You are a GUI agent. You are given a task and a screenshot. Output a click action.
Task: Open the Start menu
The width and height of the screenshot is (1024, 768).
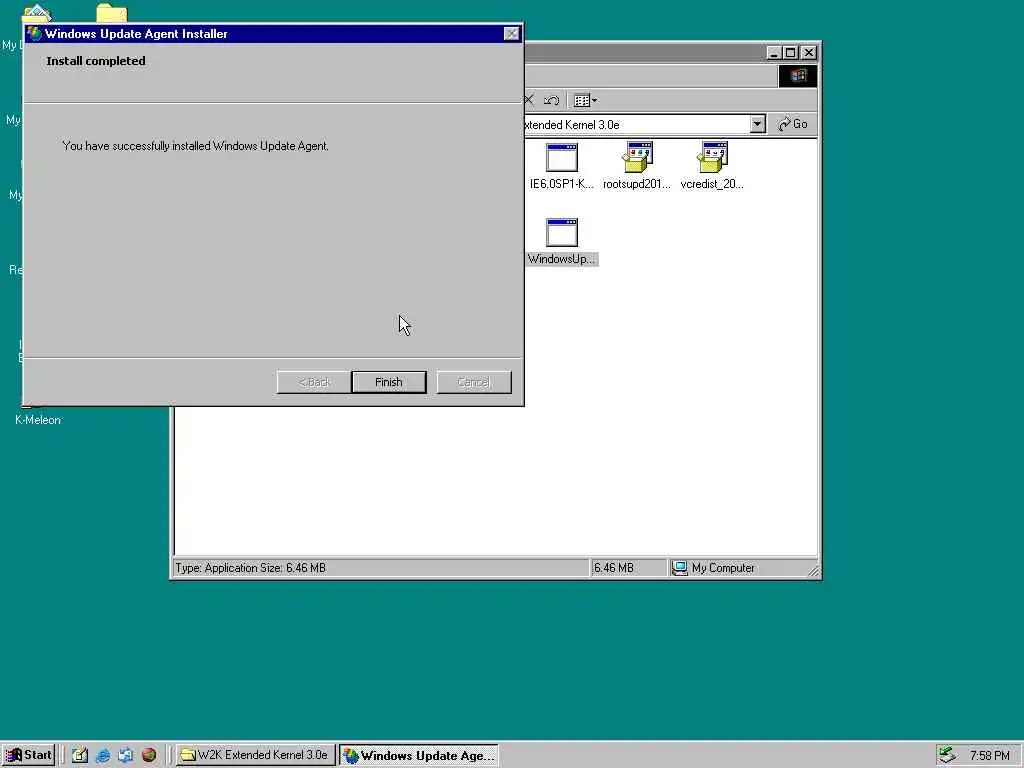[x=28, y=755]
